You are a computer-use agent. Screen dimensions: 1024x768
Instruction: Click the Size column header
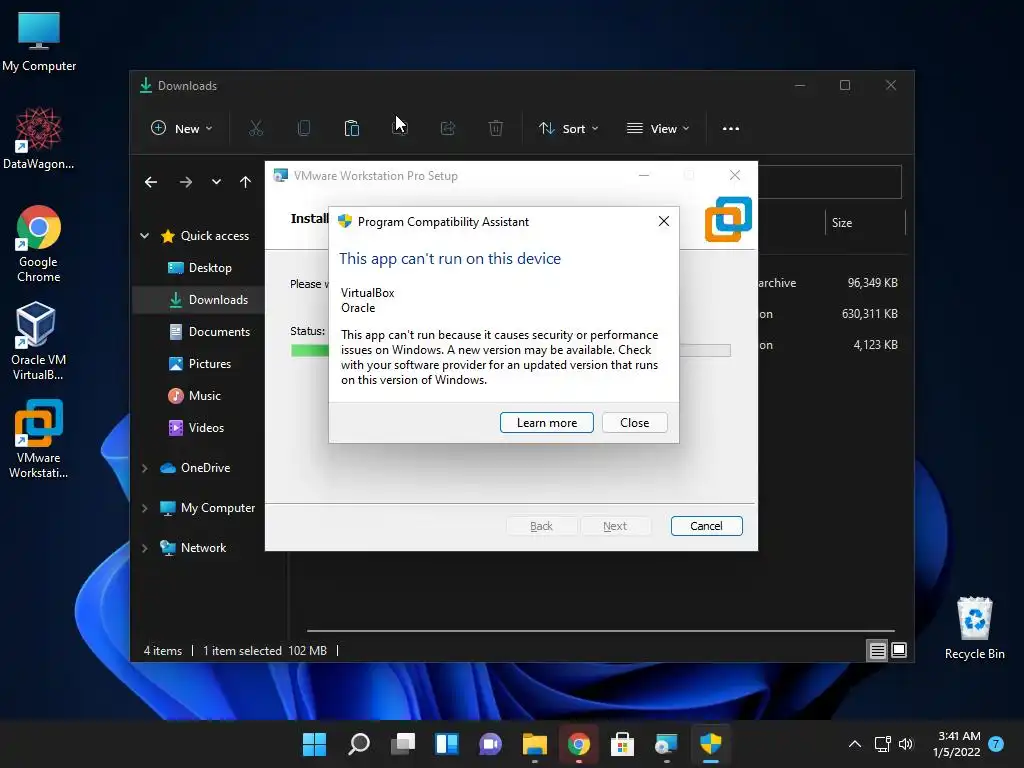[x=865, y=223]
